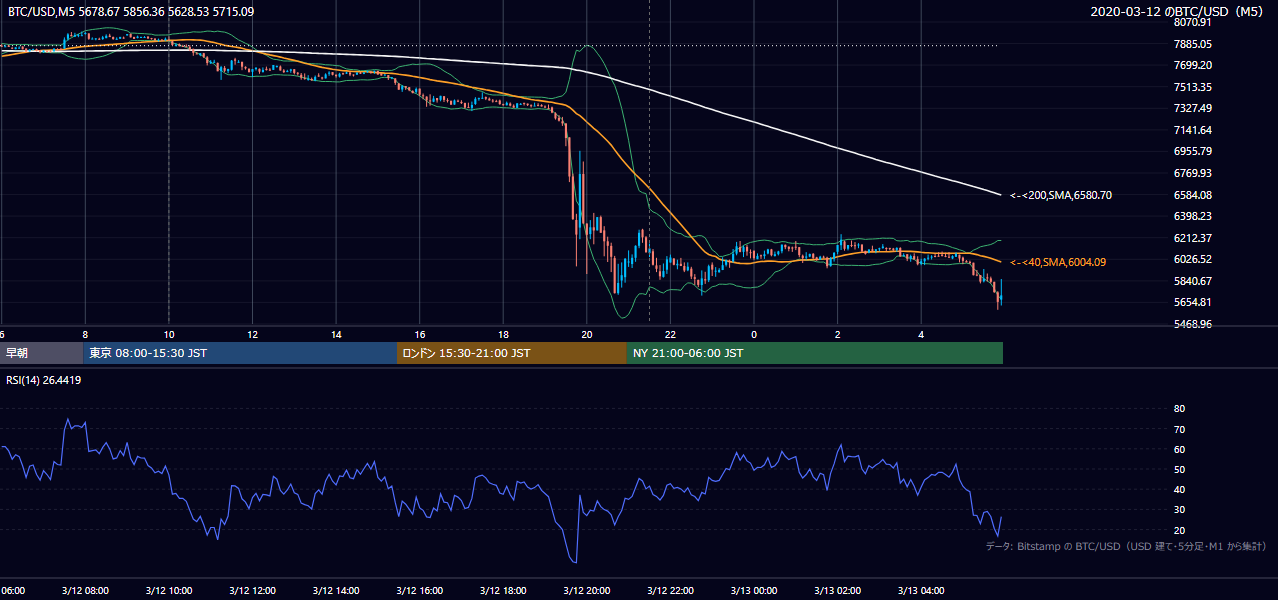Click hour label 14 on the price chart axis
Screen dimensions: 1278x600
pos(336,334)
